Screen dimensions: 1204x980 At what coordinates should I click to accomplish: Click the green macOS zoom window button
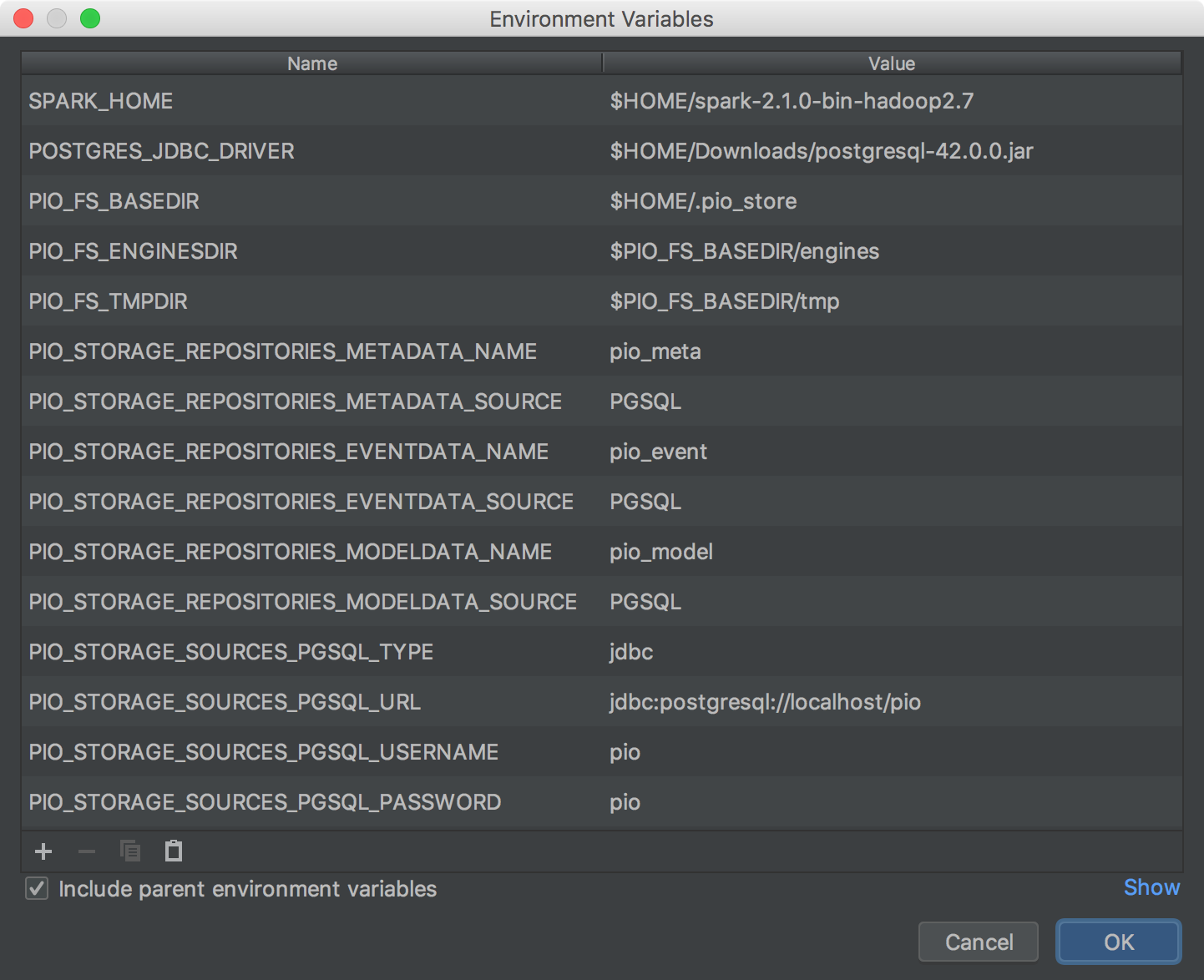(90, 18)
